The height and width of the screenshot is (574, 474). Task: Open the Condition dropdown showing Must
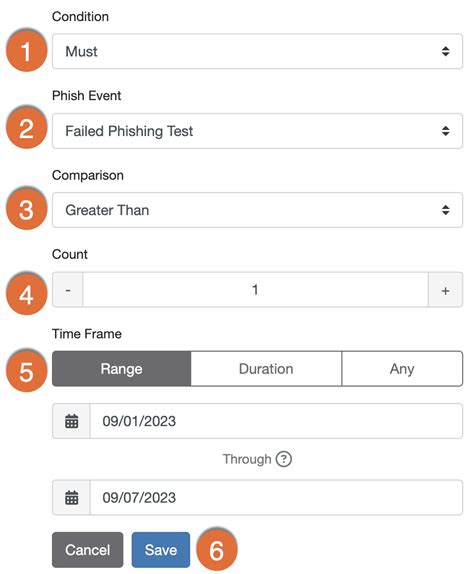coord(257,51)
